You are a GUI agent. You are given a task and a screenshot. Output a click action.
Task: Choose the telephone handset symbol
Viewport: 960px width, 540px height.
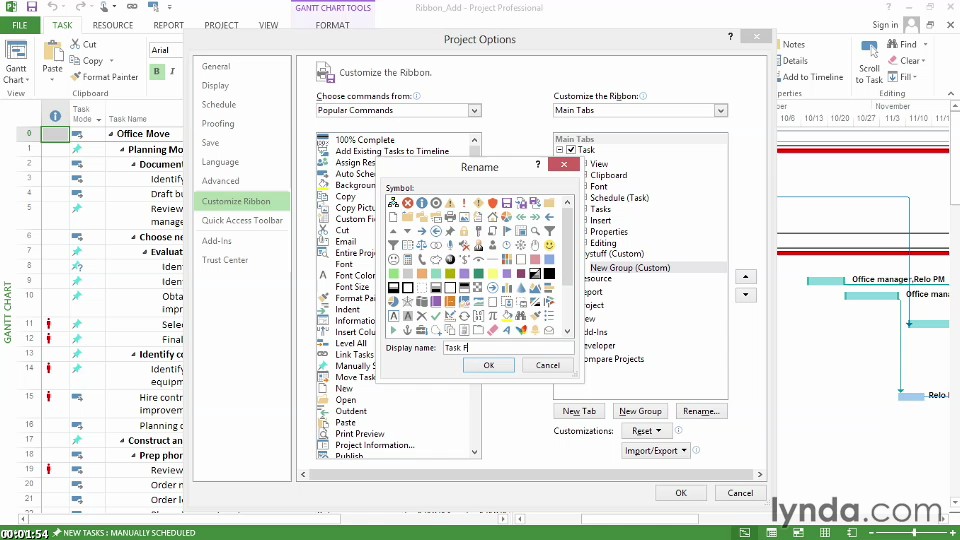pyautogui.click(x=422, y=259)
